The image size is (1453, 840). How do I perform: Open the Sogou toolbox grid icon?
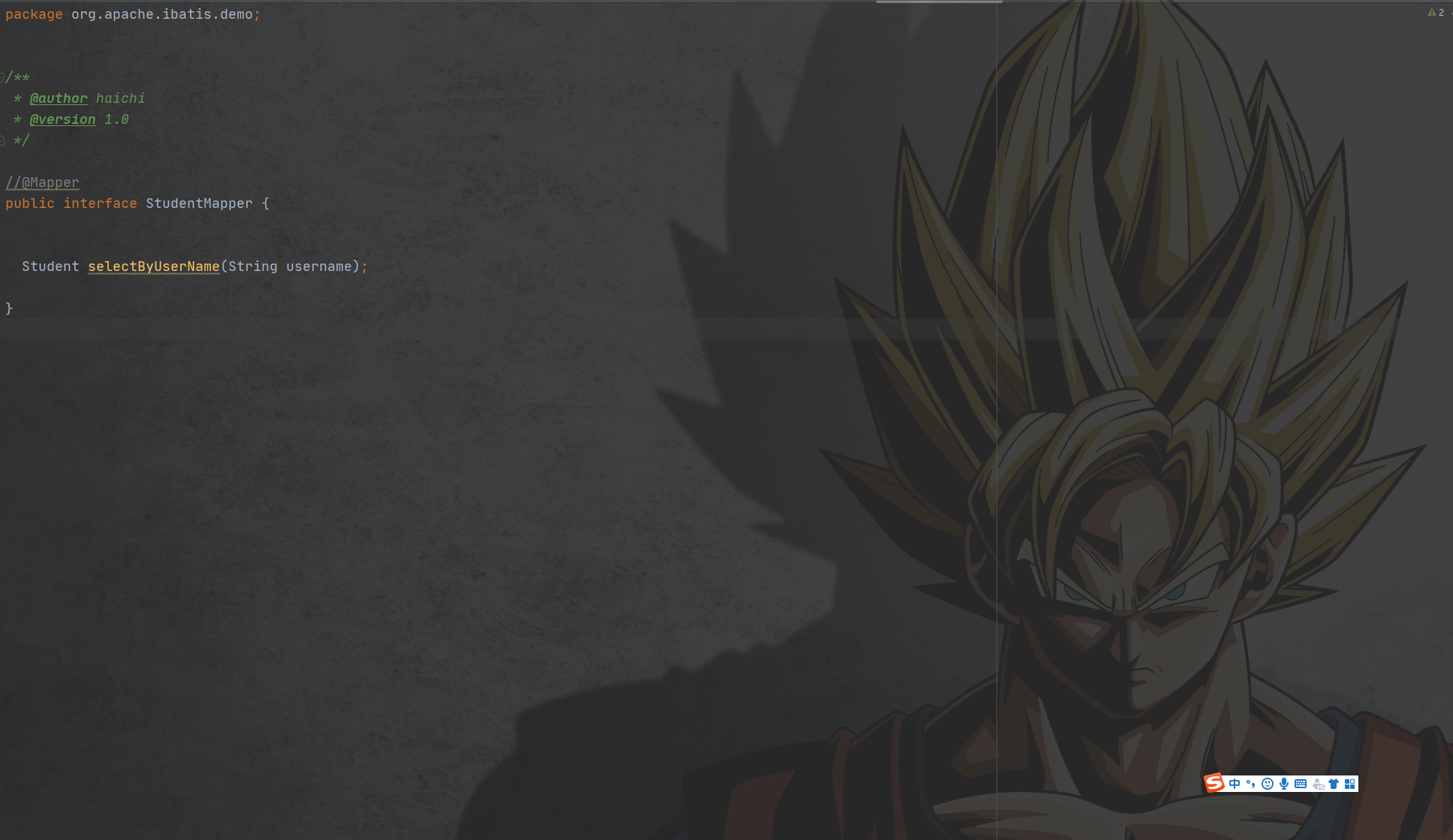pyautogui.click(x=1350, y=784)
